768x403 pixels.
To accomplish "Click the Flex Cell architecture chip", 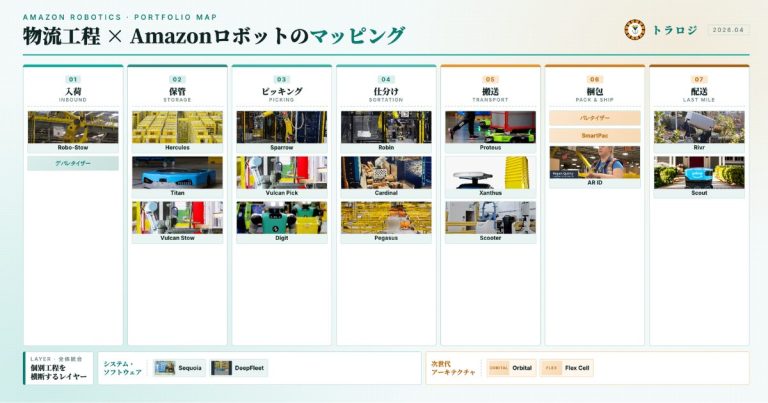I will pos(567,368).
